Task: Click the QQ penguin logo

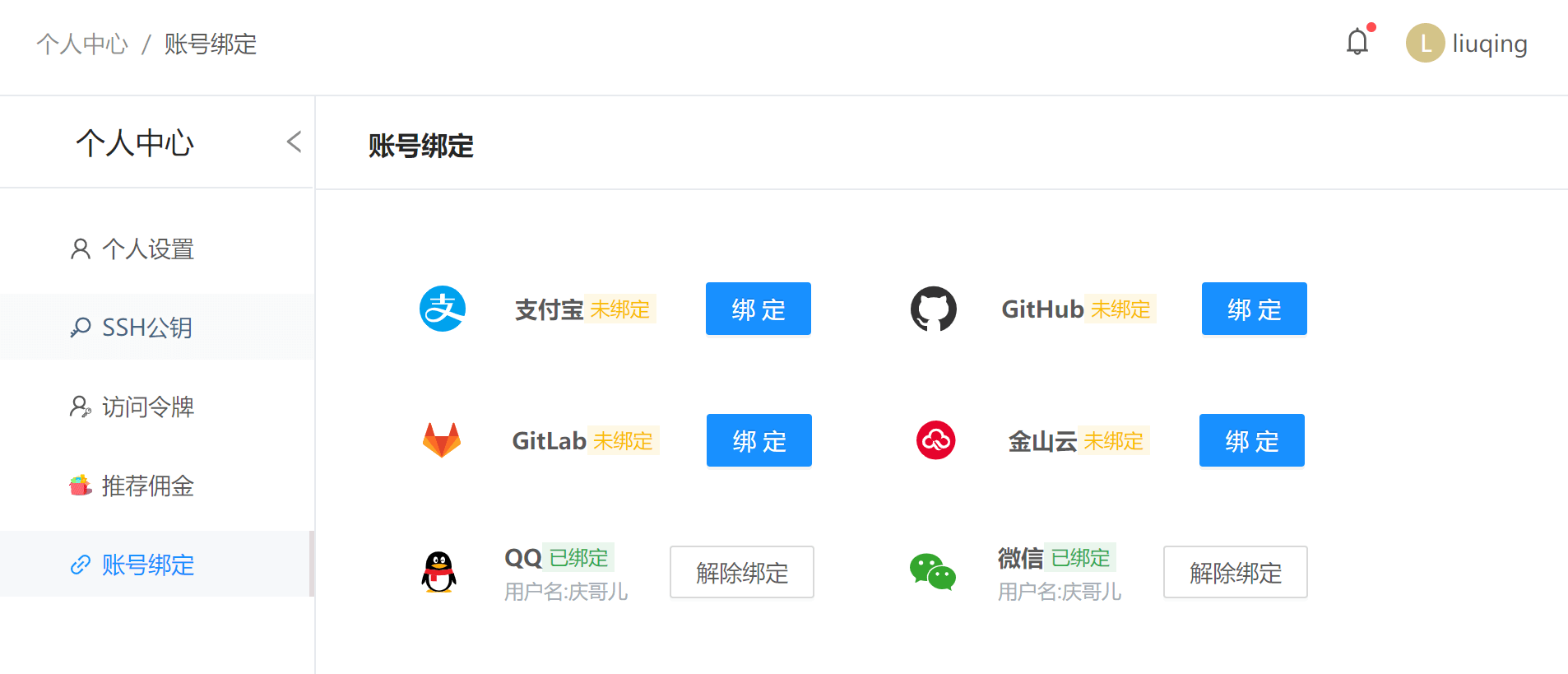Action: [439, 572]
